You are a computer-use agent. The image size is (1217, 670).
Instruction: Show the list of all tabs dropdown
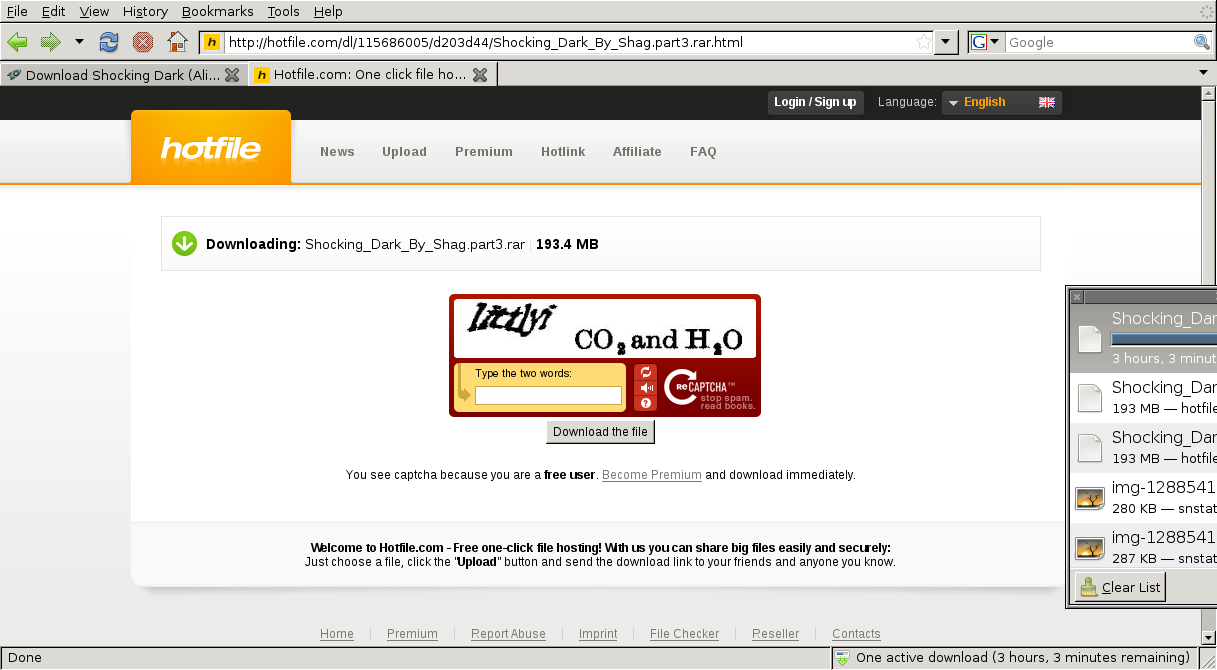1203,73
